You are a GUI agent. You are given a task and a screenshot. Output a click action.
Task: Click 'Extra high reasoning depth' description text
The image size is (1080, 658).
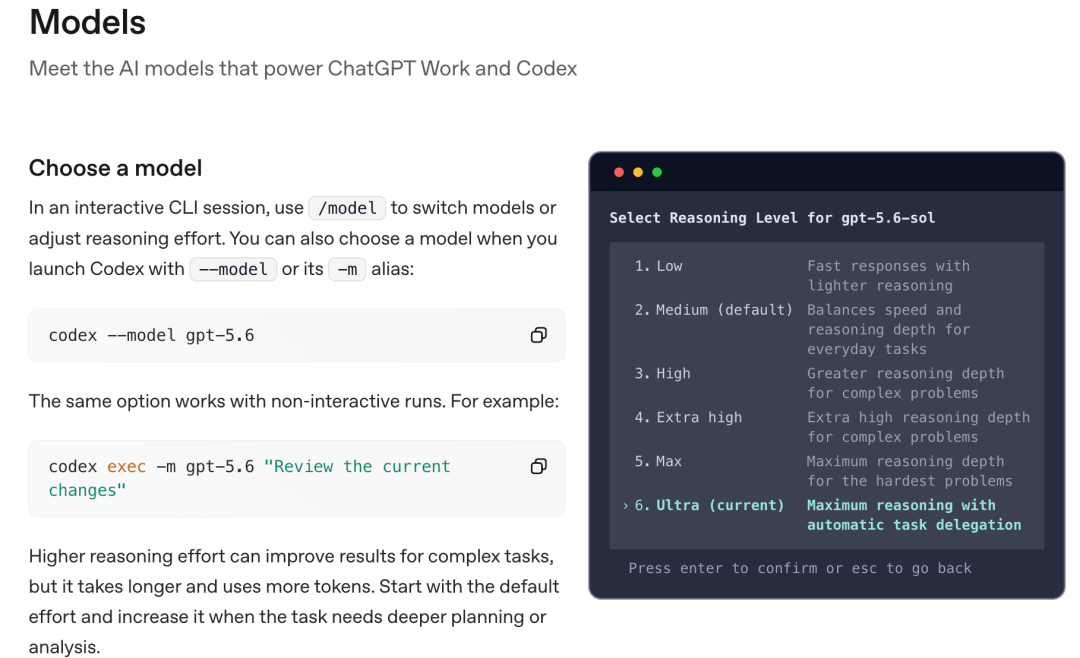(918, 427)
